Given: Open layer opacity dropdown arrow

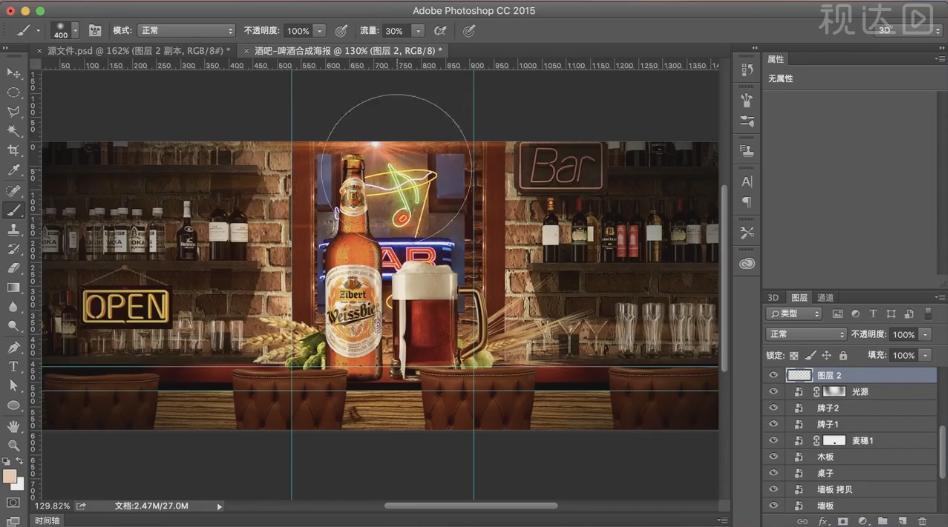Looking at the screenshot, I should (x=925, y=334).
